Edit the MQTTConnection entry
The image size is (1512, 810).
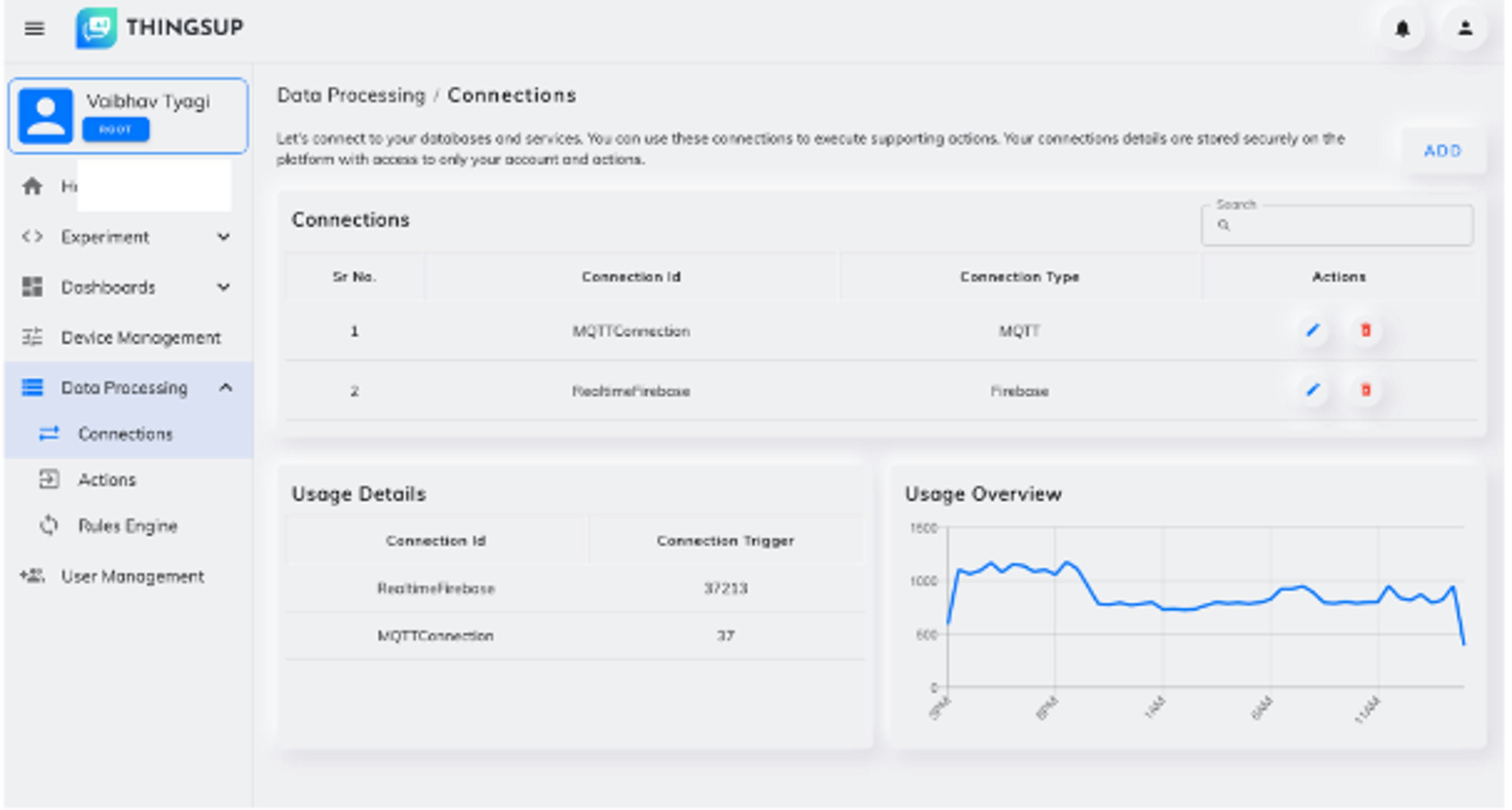tap(1313, 330)
